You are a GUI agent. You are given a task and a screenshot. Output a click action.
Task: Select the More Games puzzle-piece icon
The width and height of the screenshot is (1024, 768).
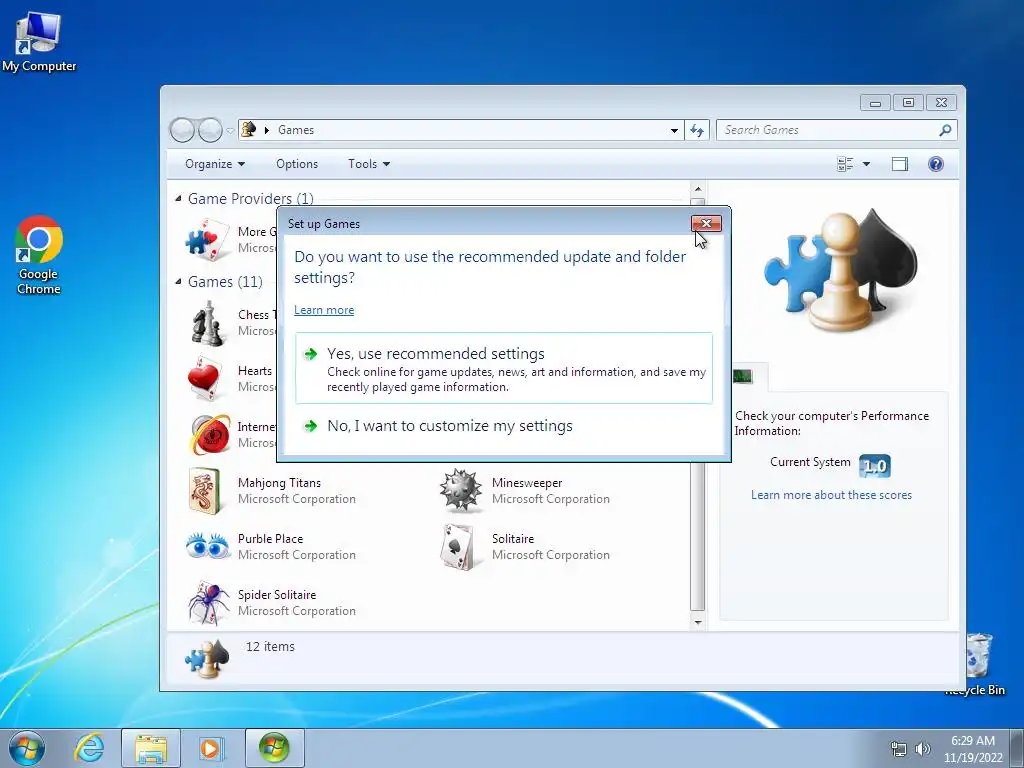click(x=207, y=240)
